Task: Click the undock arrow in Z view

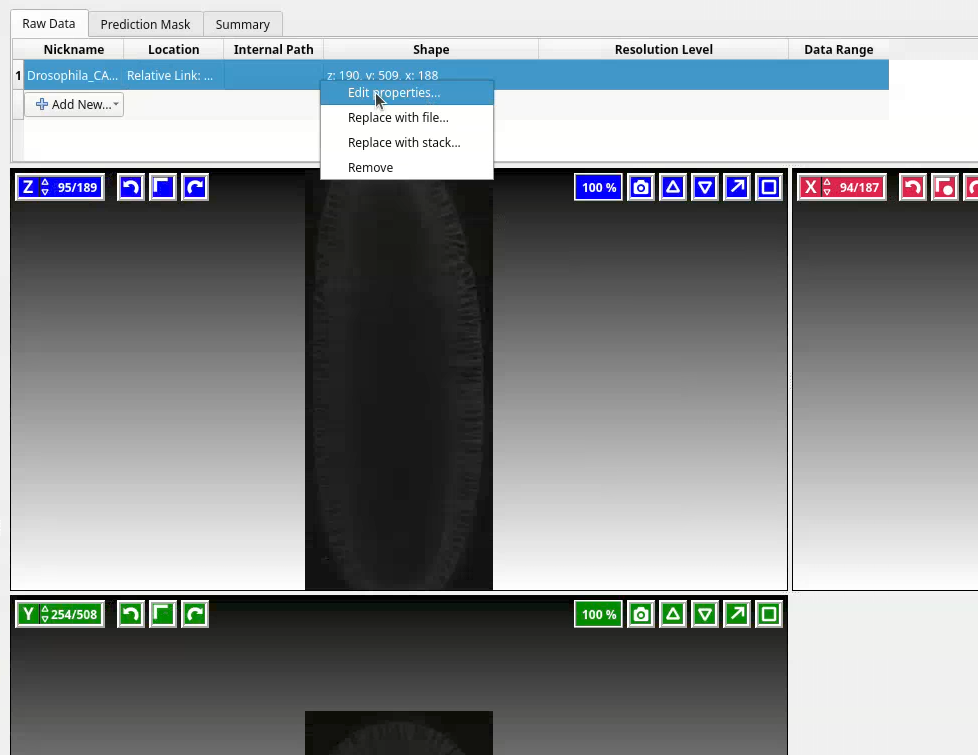Action: tap(737, 187)
